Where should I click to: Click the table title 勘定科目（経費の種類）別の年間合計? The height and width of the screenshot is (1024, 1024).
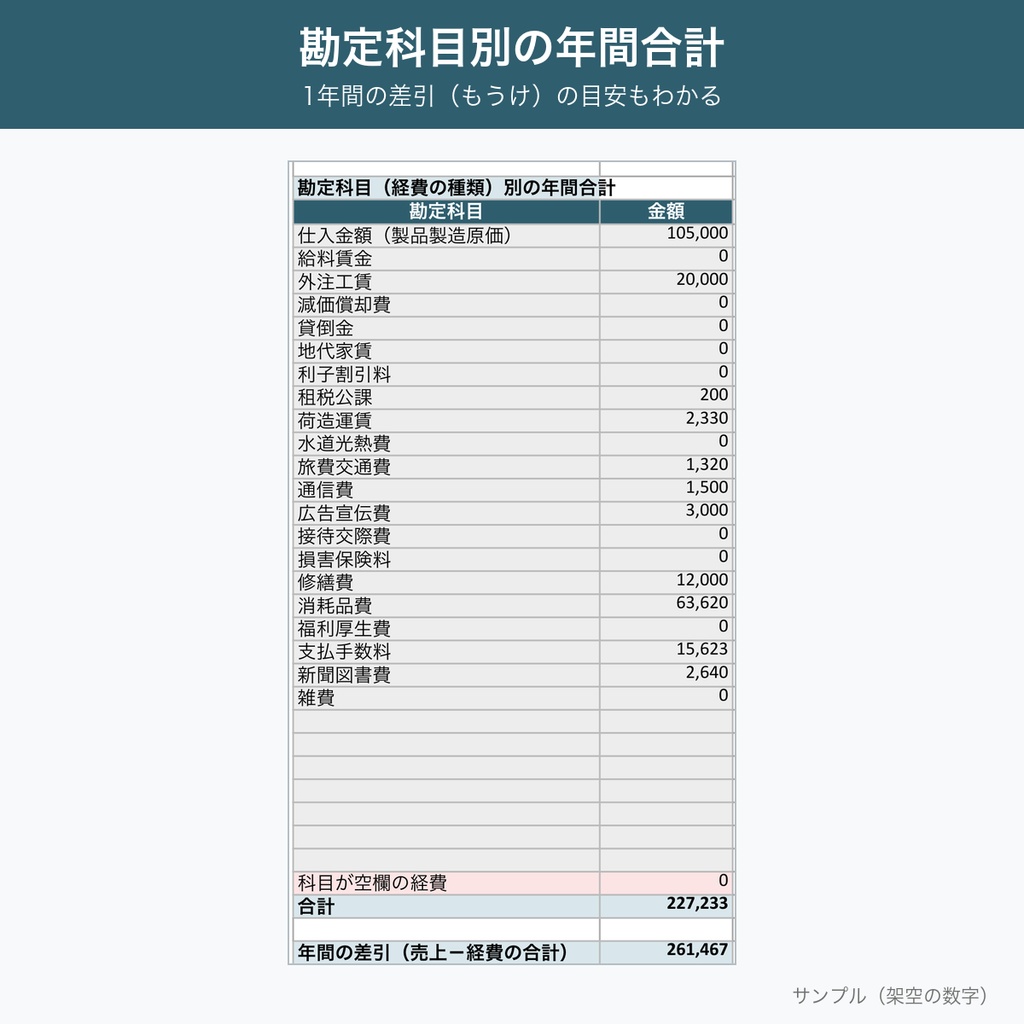click(456, 189)
